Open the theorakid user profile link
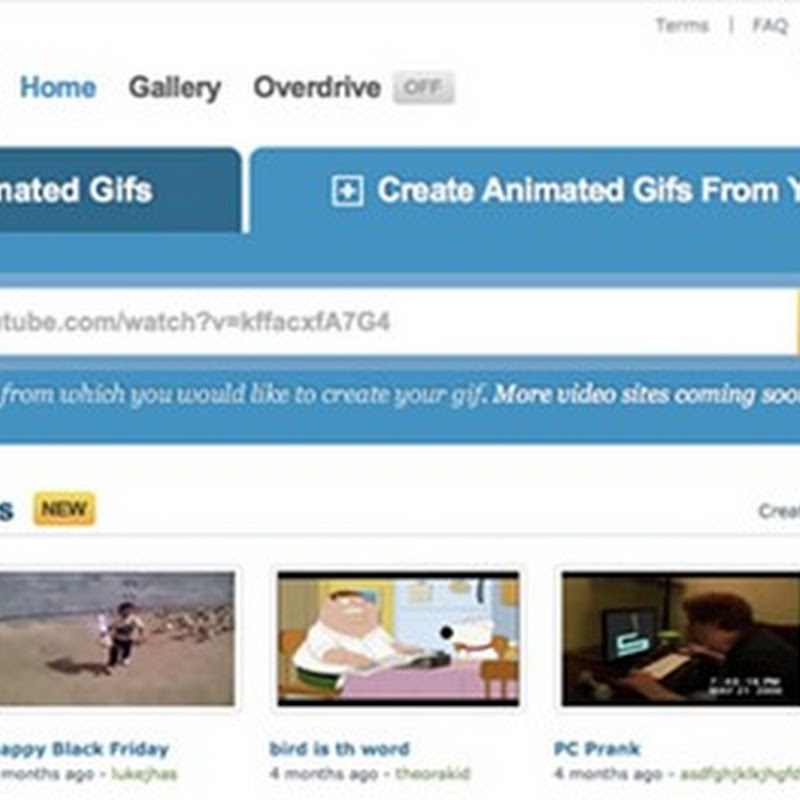The height and width of the screenshot is (800, 800). coord(432,774)
